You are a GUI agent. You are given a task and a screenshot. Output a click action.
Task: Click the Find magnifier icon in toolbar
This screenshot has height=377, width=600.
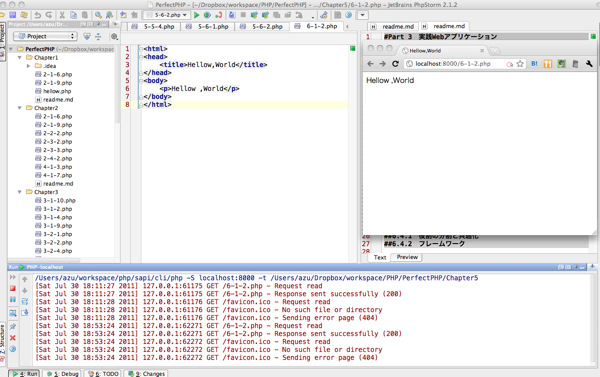click(98, 15)
